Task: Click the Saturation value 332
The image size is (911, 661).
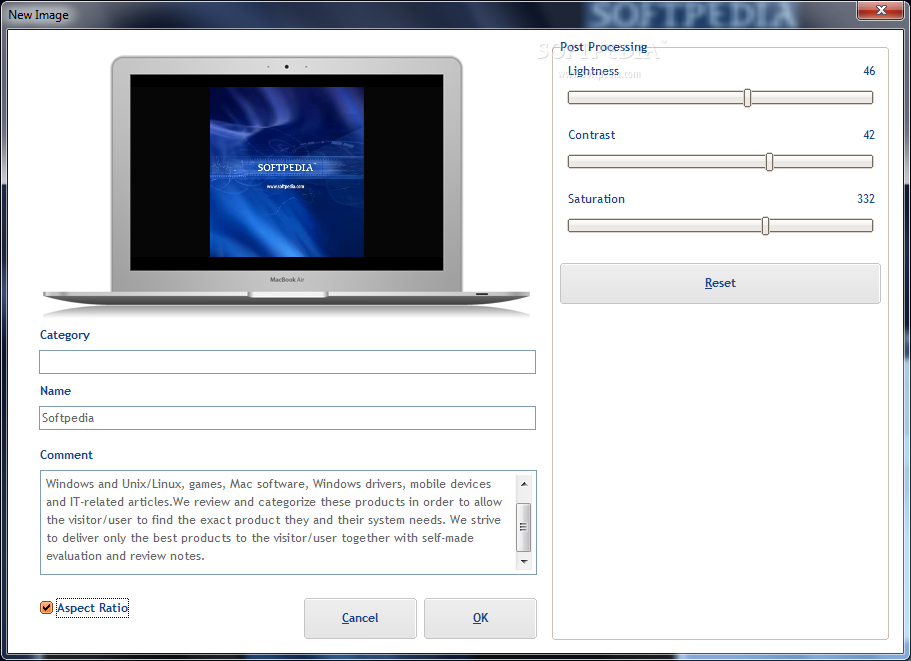Action: pyautogui.click(x=866, y=199)
